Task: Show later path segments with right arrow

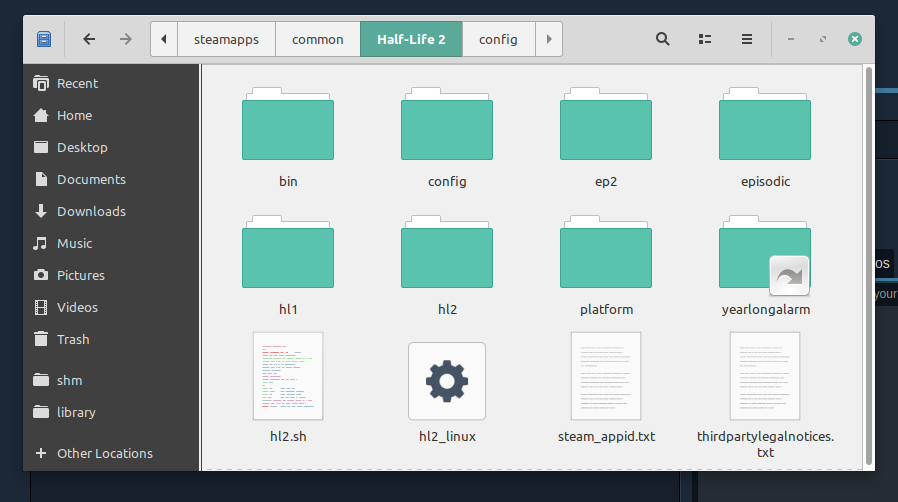Action: [549, 39]
